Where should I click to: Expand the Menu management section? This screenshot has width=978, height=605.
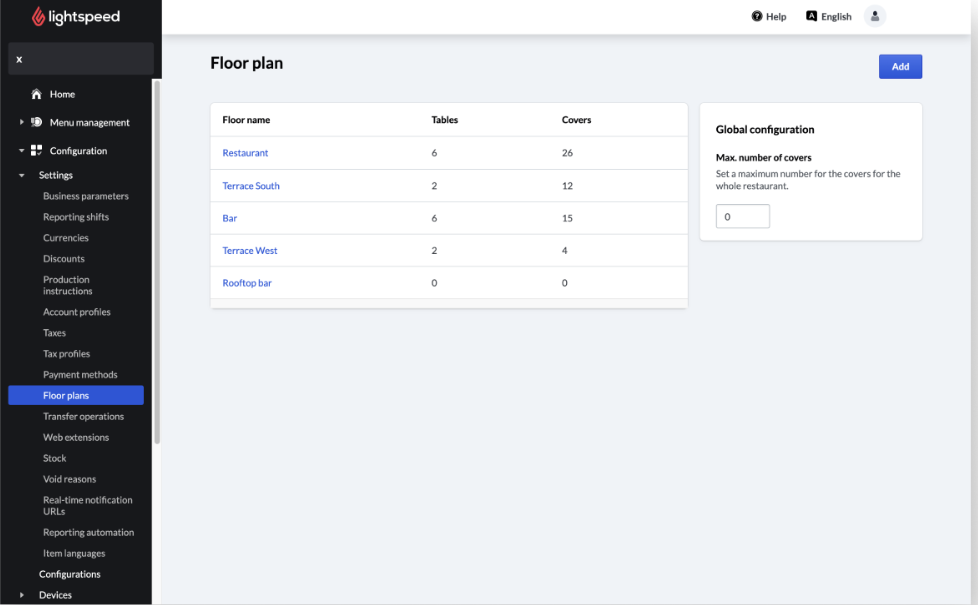click(x=22, y=123)
